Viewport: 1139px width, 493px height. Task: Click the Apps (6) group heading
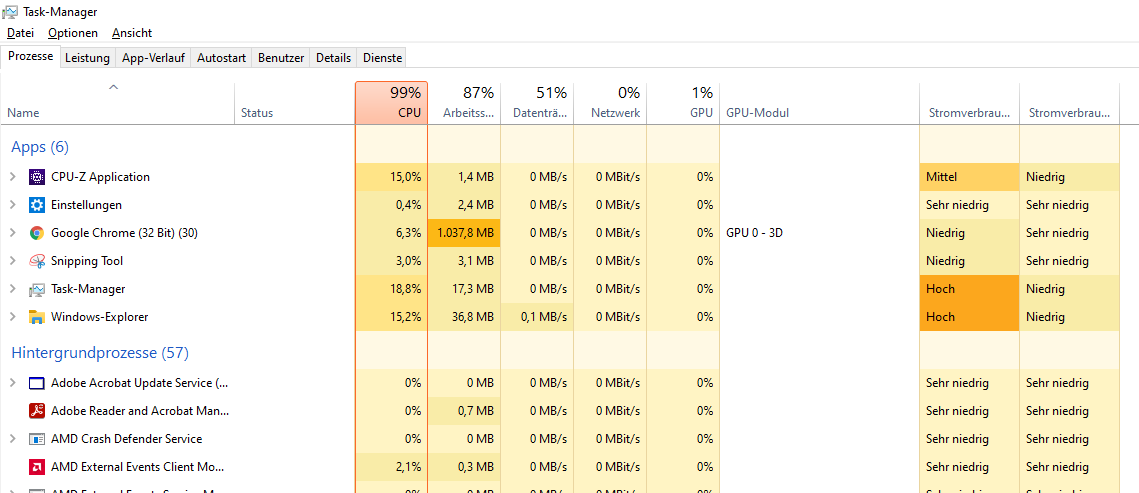(x=40, y=147)
